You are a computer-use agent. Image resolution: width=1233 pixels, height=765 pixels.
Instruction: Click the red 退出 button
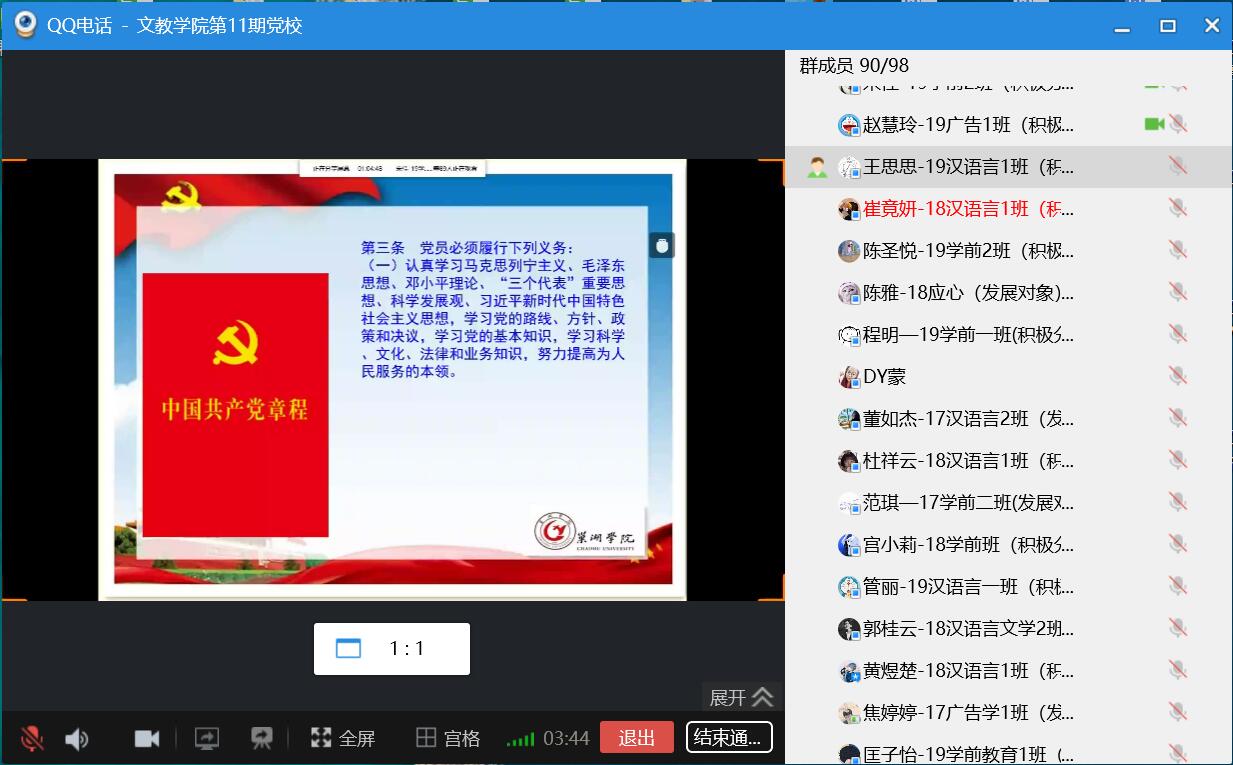(x=636, y=738)
